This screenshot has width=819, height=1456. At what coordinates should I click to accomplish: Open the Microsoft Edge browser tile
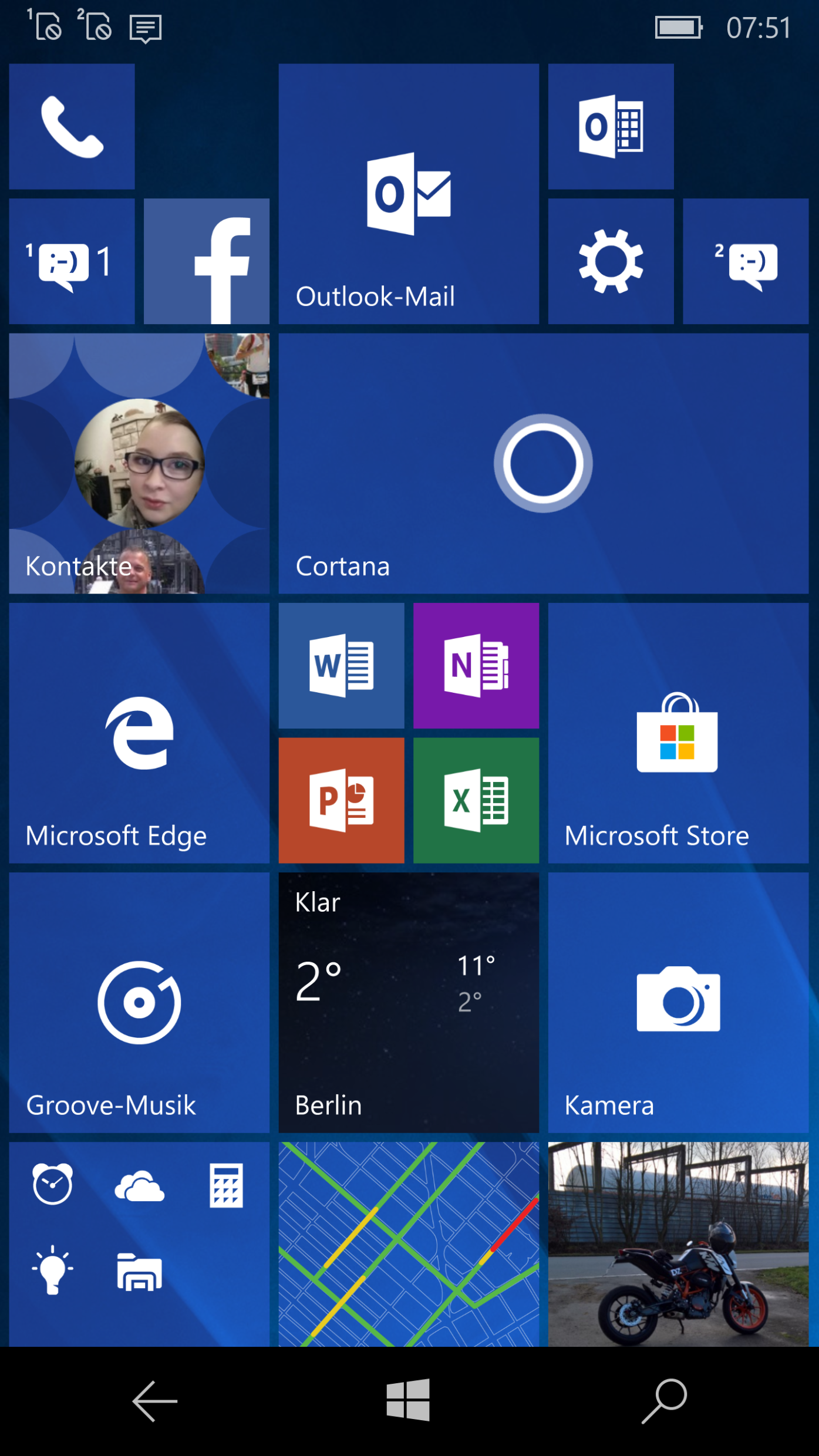[139, 733]
